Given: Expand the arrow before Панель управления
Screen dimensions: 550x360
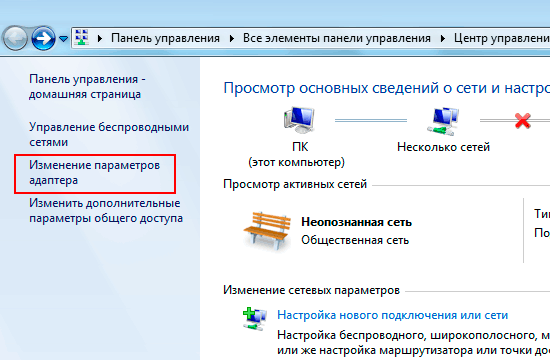Looking at the screenshot, I should coord(100,38).
